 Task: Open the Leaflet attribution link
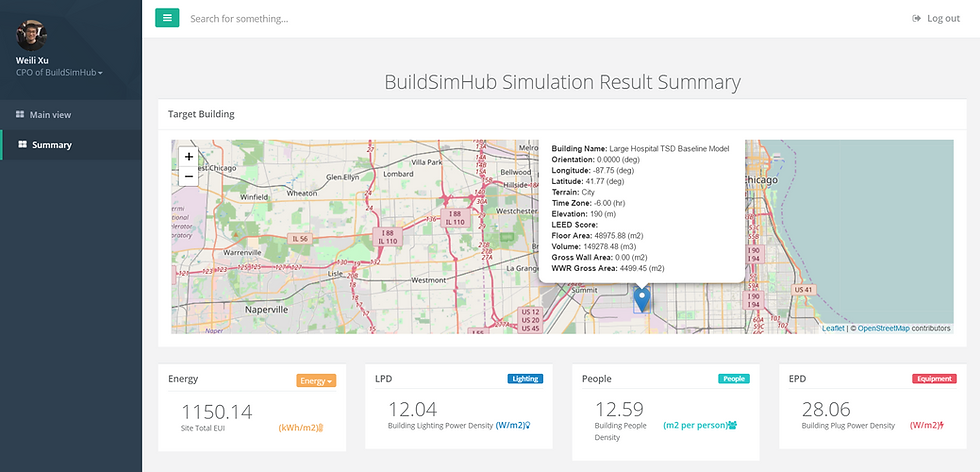pyautogui.click(x=833, y=328)
